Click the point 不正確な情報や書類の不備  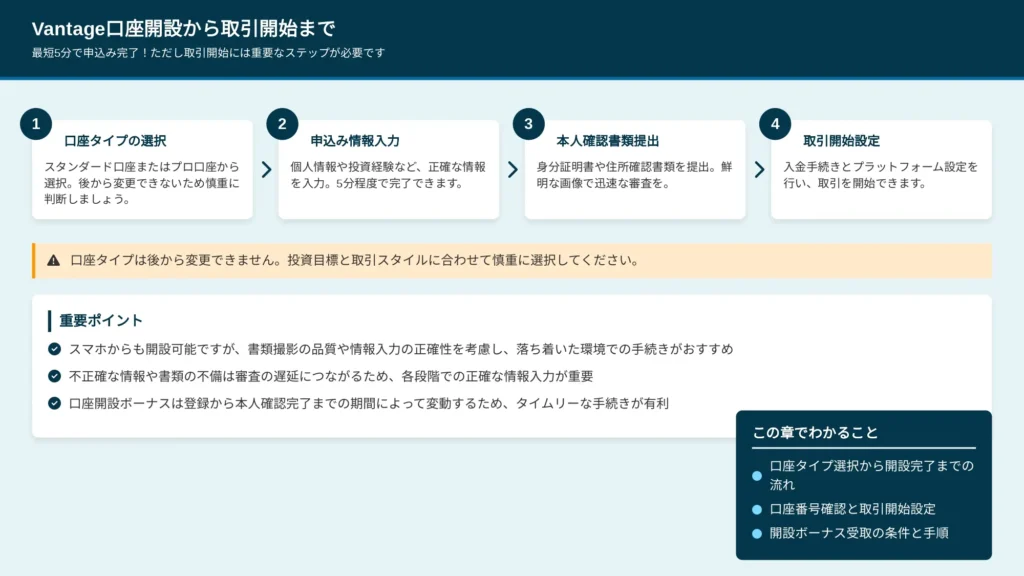pos(331,376)
